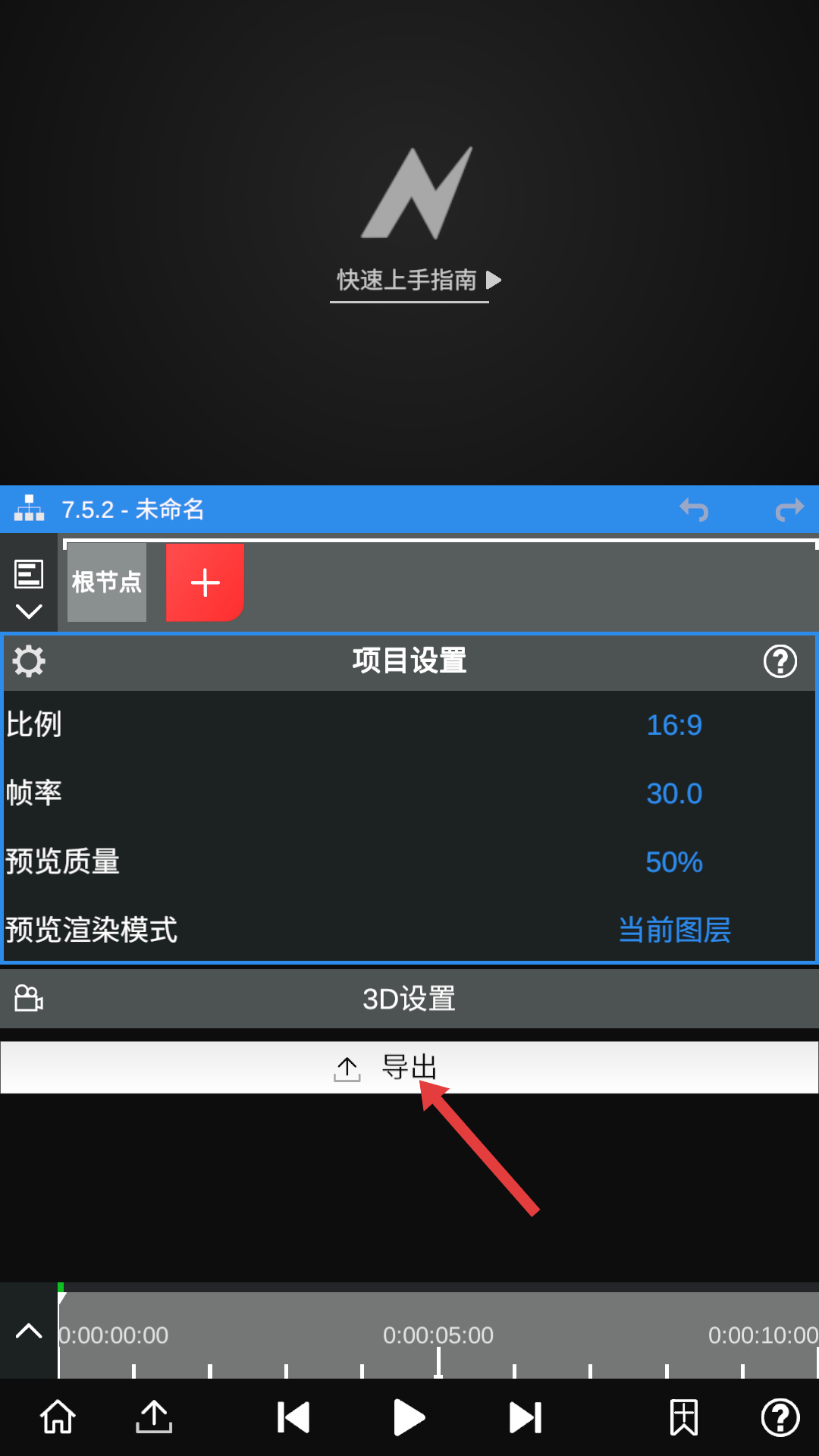Viewport: 819px width, 1456px height.
Task: Select the 根节点 tab
Action: (107, 582)
